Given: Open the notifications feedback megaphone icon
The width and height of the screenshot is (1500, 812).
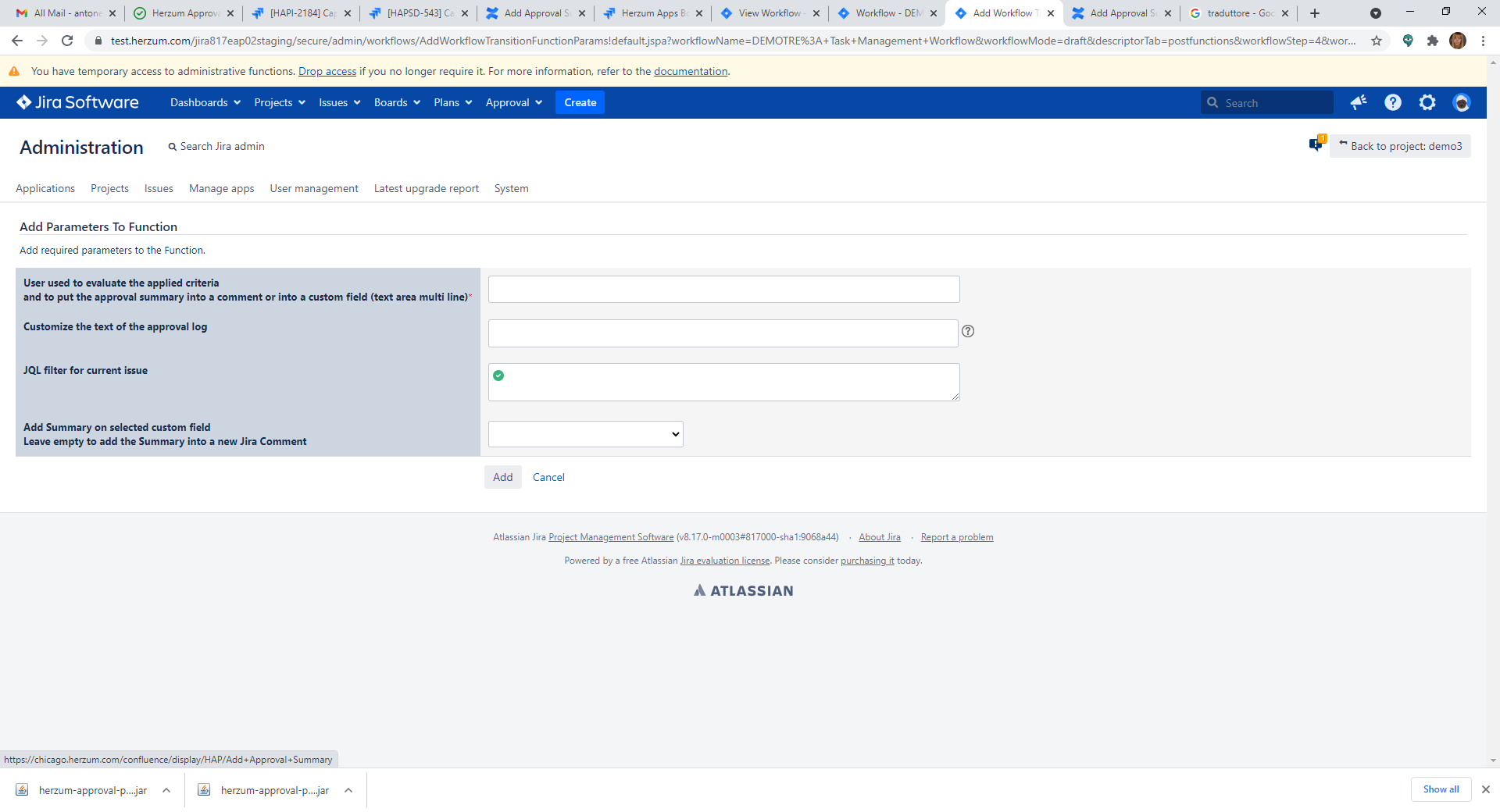Looking at the screenshot, I should 1359,102.
